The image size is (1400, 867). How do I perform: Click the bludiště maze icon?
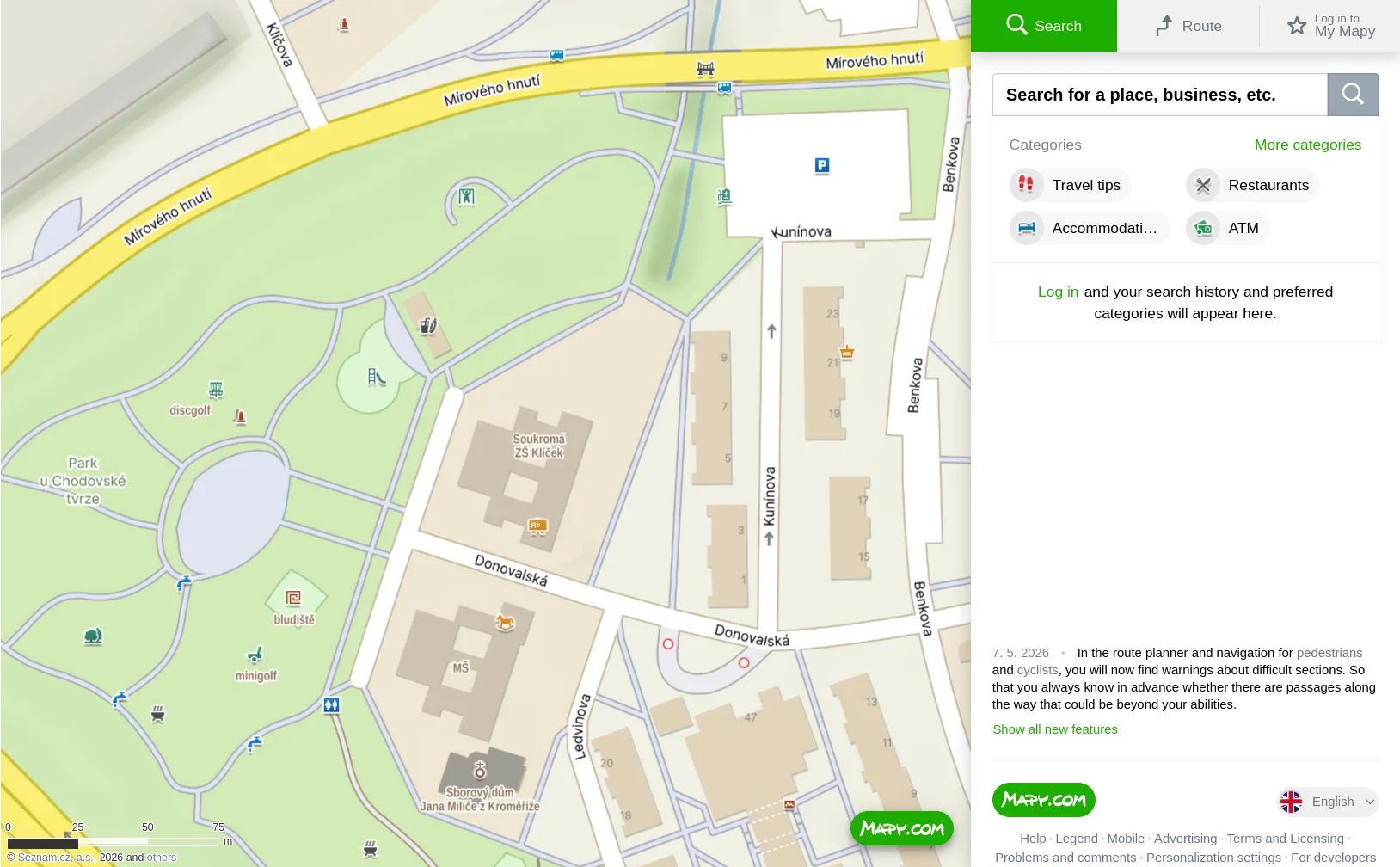click(x=293, y=598)
